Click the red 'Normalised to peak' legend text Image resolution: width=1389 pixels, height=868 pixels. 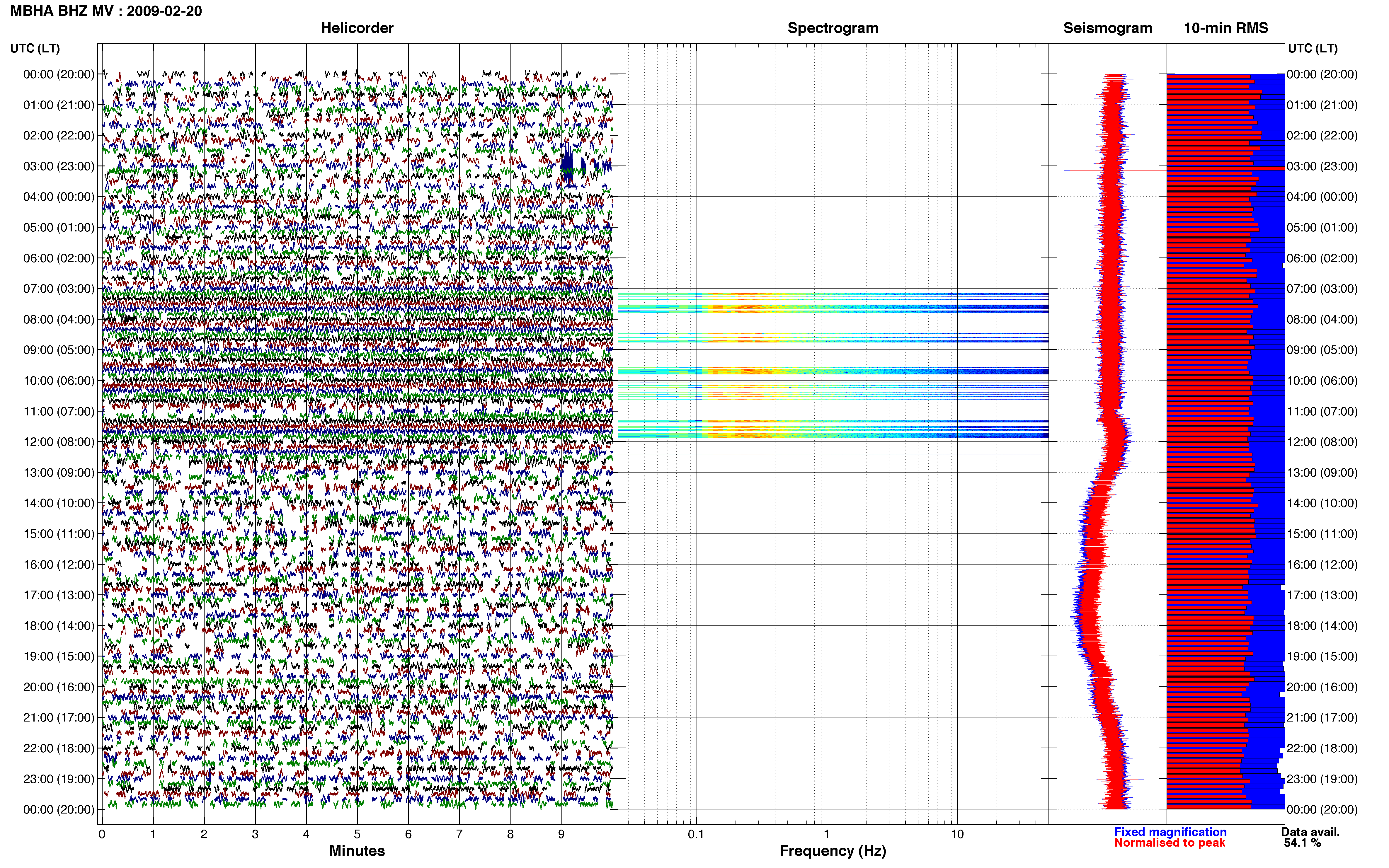click(x=1170, y=843)
